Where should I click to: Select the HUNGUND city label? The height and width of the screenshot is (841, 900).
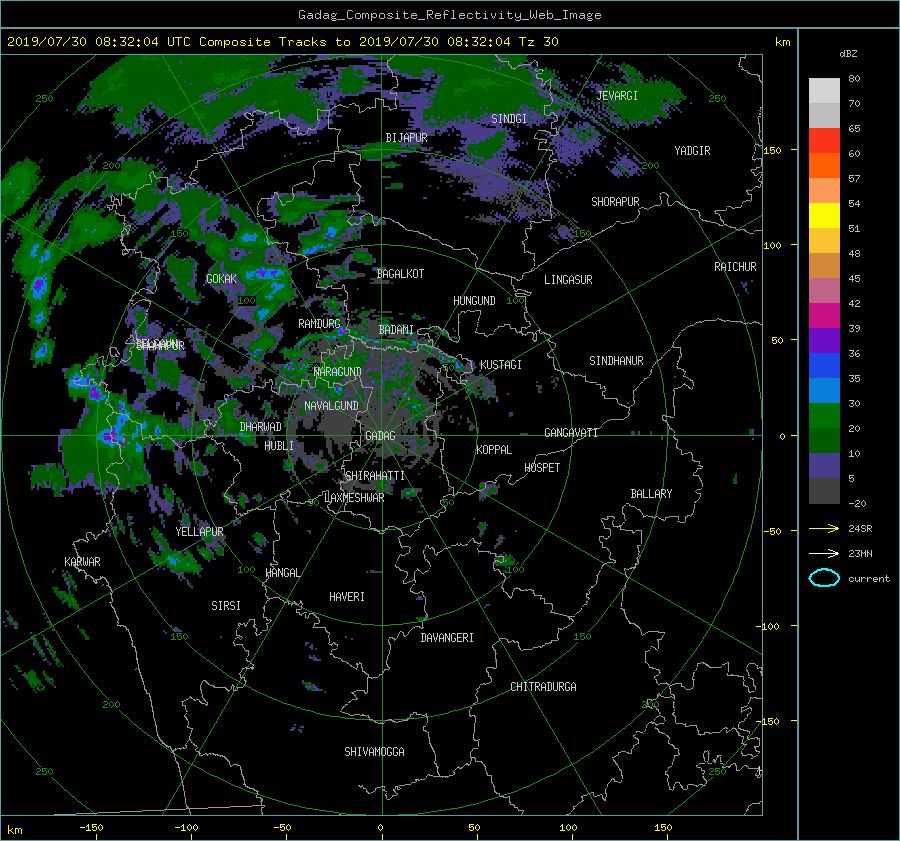tap(474, 301)
